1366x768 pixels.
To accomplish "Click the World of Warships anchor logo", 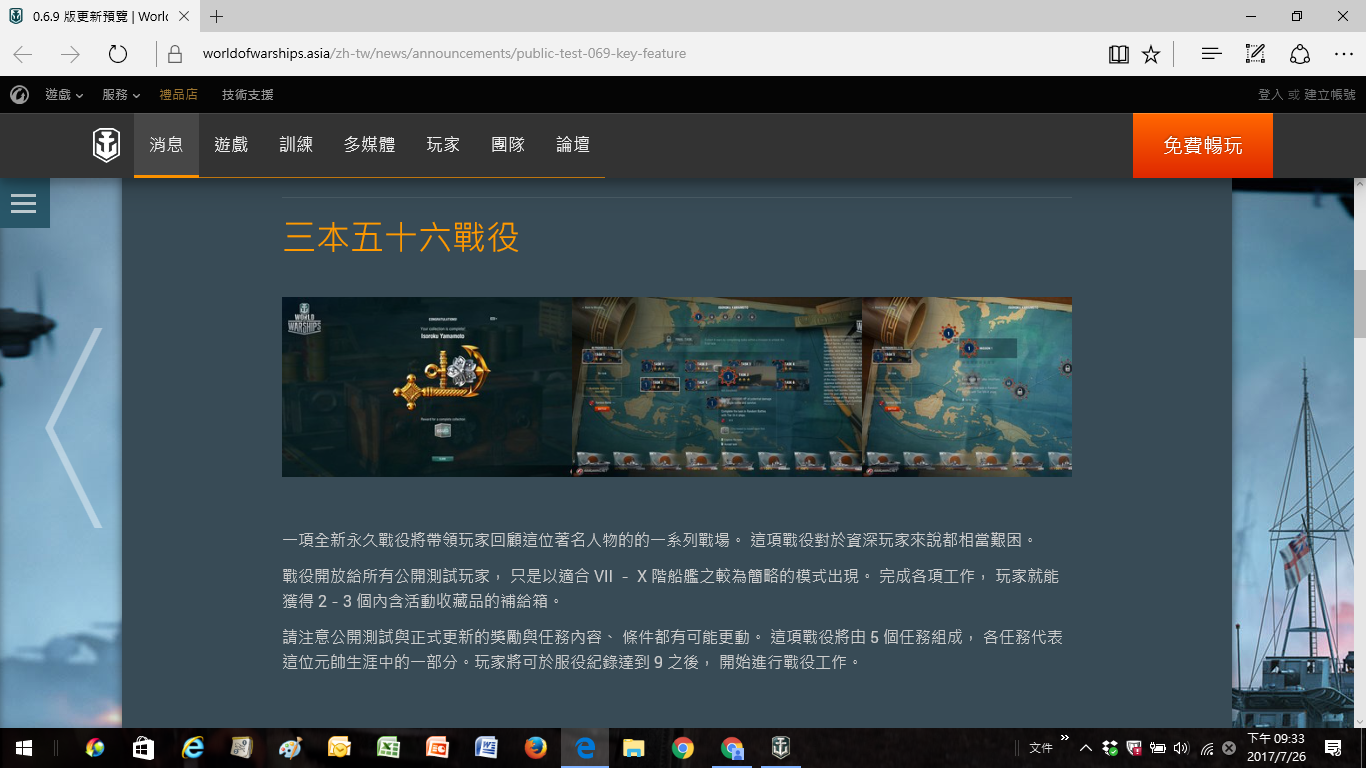I will (x=106, y=145).
